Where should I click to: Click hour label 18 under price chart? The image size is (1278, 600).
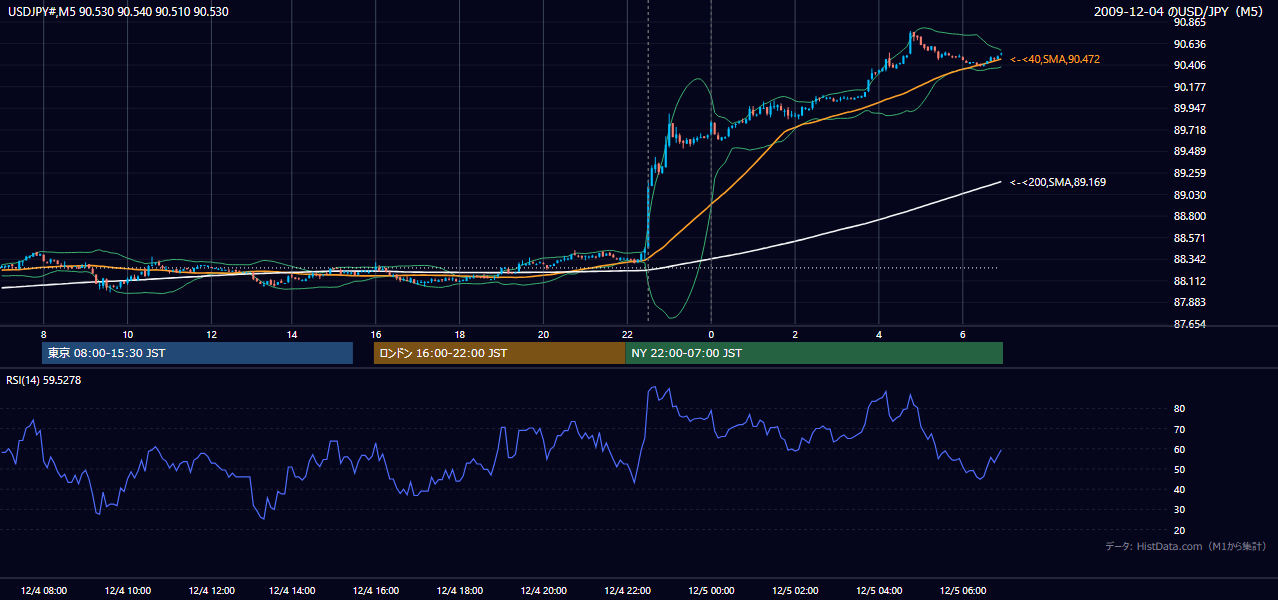[x=459, y=334]
